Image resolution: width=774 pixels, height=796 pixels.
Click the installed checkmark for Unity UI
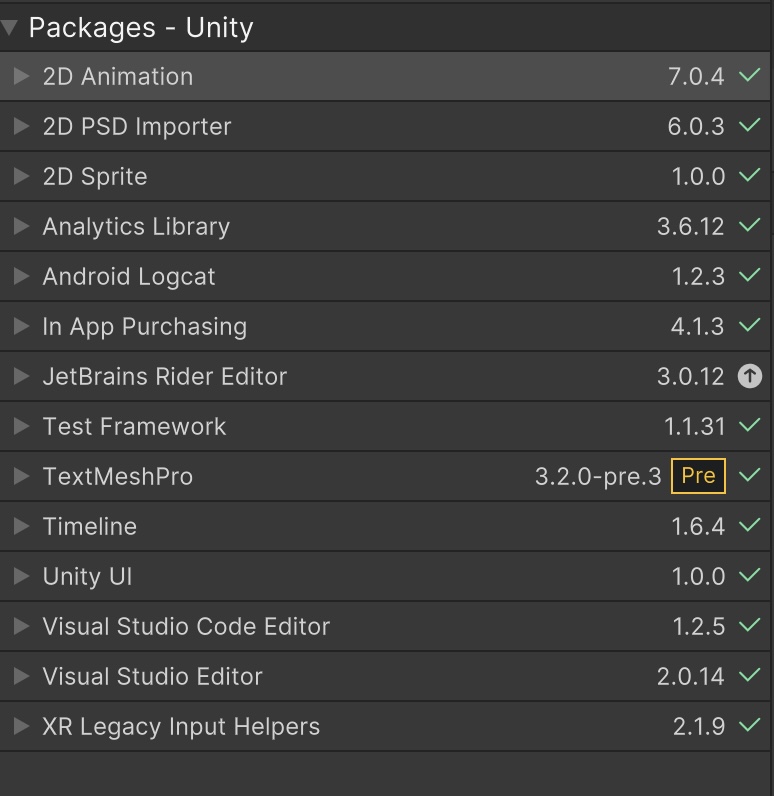tap(750, 575)
